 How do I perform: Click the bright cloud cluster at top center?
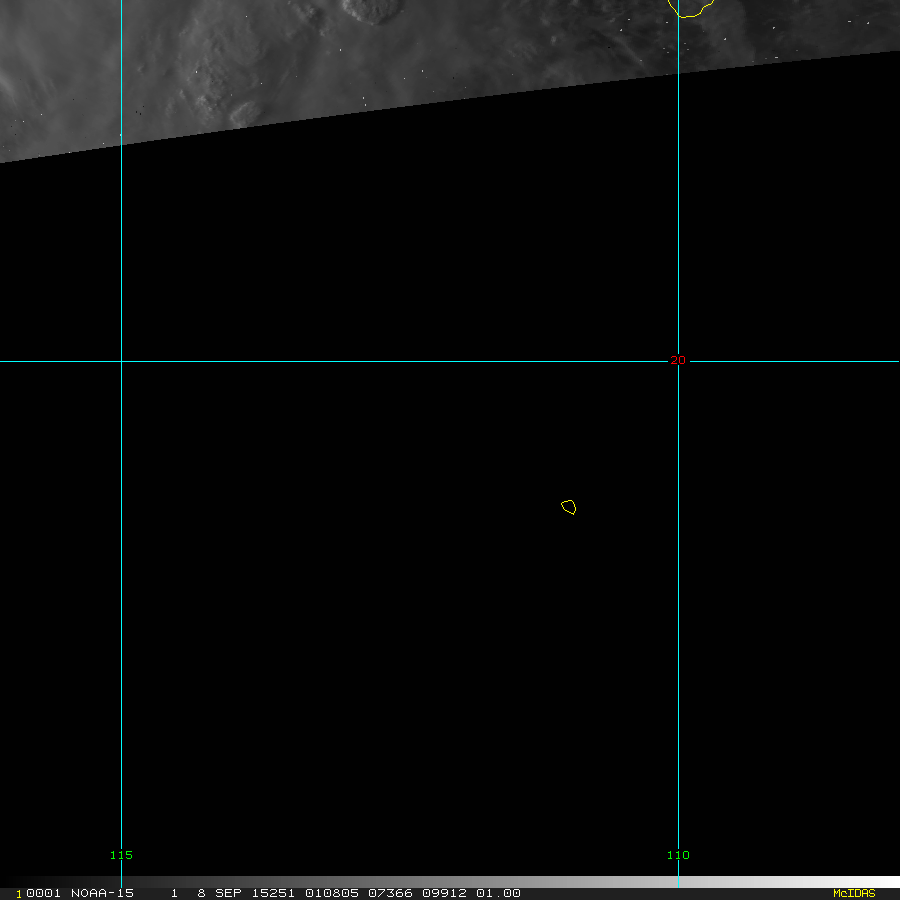pos(370,11)
